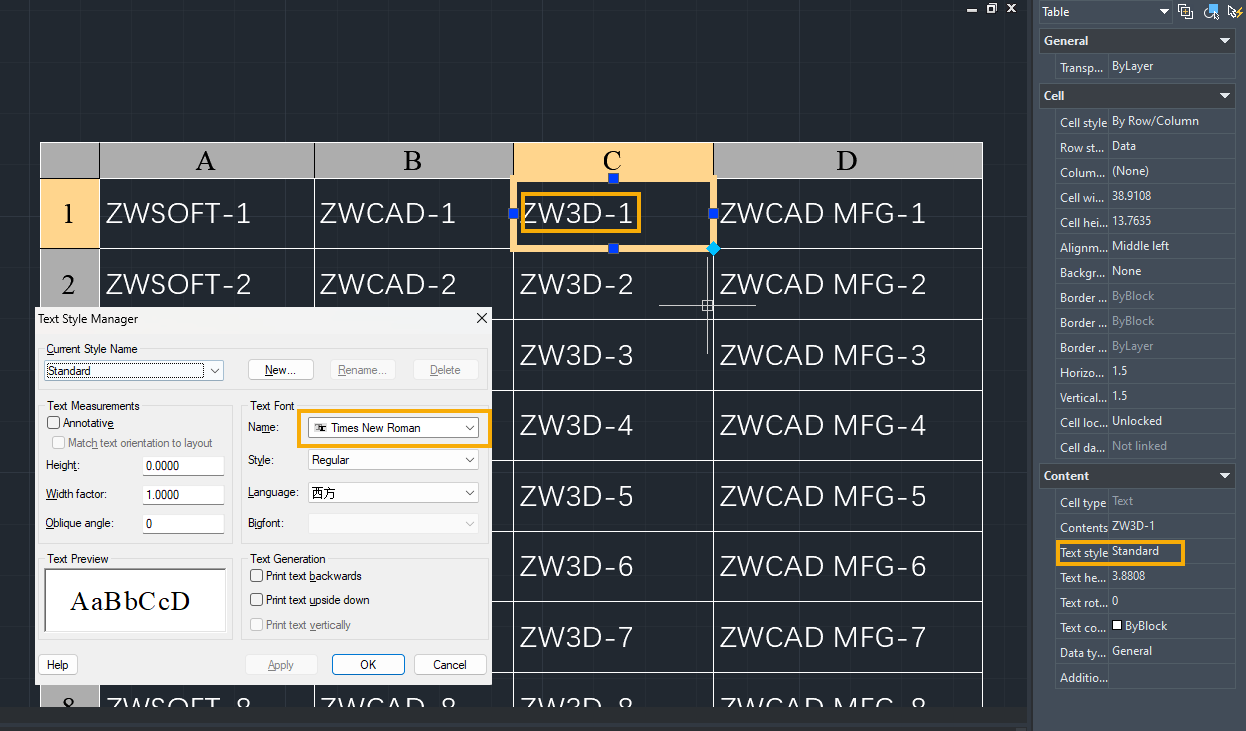Toggle Print text backwards checkbox
This screenshot has width=1246, height=731.
pos(257,576)
